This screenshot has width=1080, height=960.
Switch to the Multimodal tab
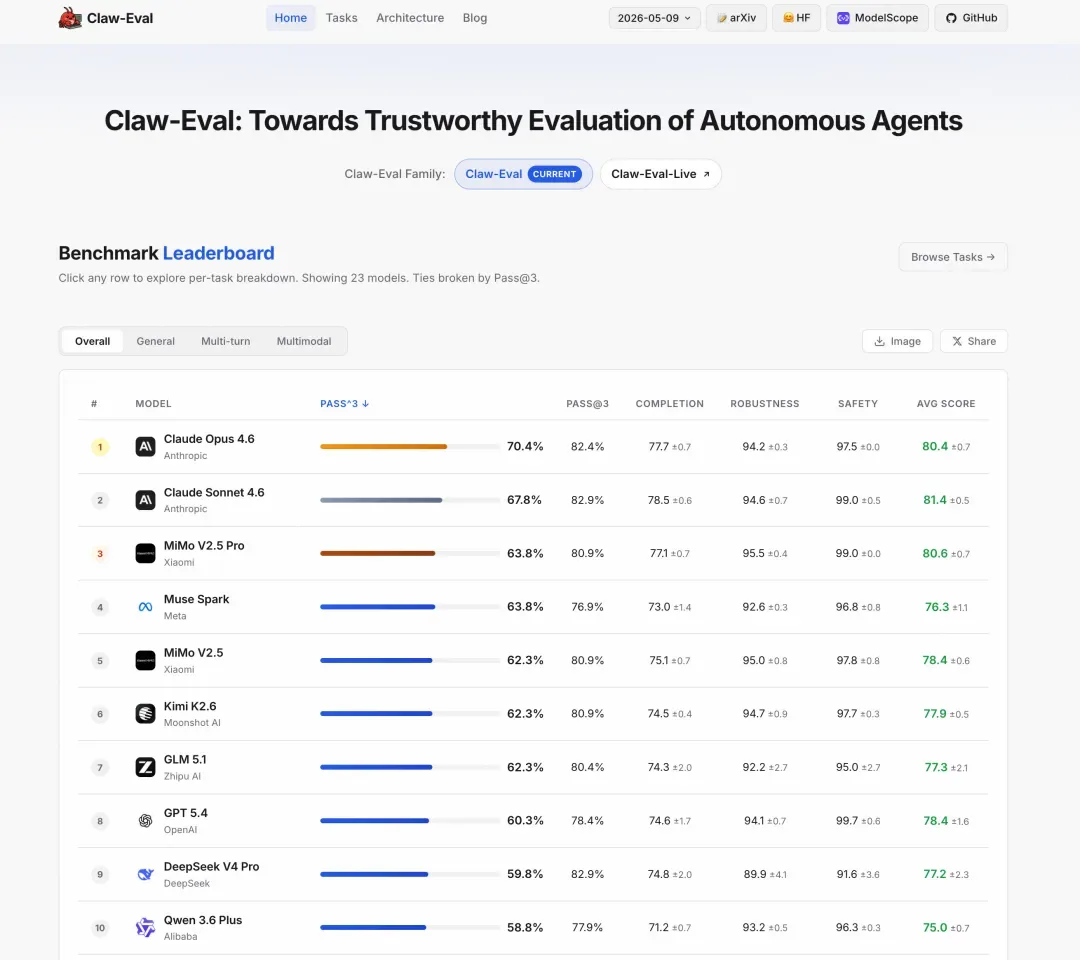(x=304, y=341)
